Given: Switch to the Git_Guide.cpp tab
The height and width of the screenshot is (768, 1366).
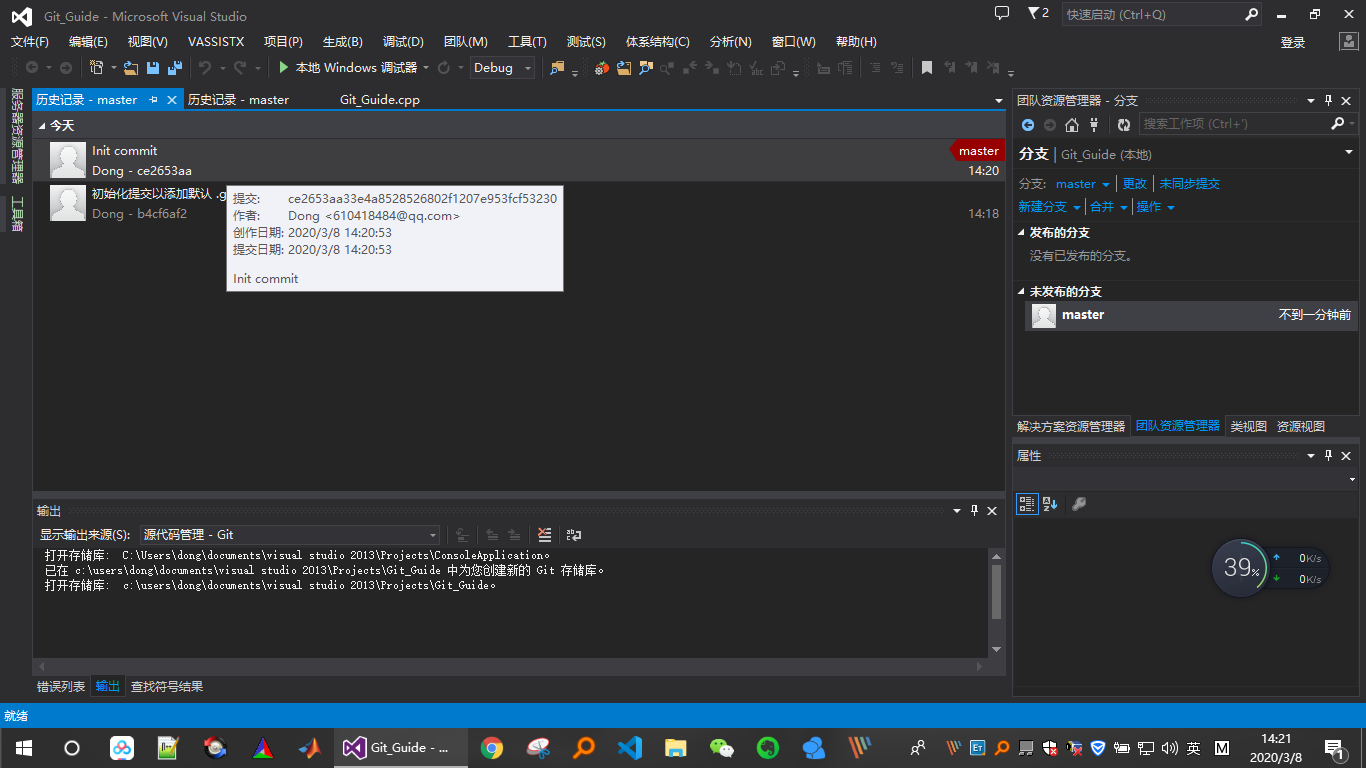Looking at the screenshot, I should 380,100.
